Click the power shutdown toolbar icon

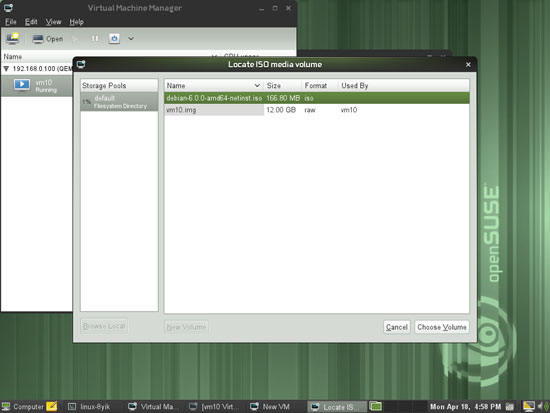coord(114,39)
